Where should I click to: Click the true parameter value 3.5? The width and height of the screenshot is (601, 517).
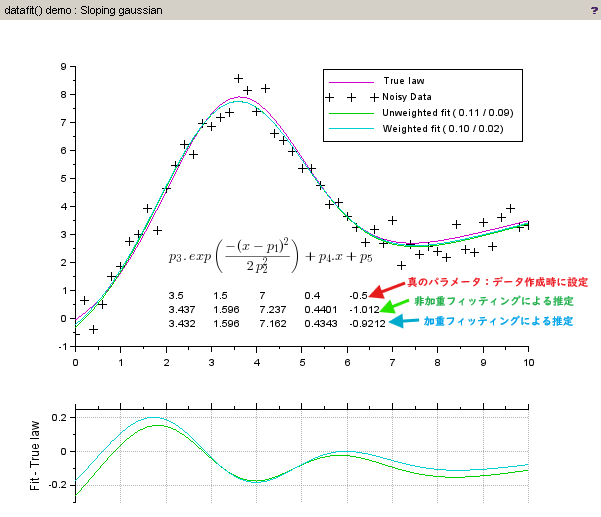pos(176,296)
